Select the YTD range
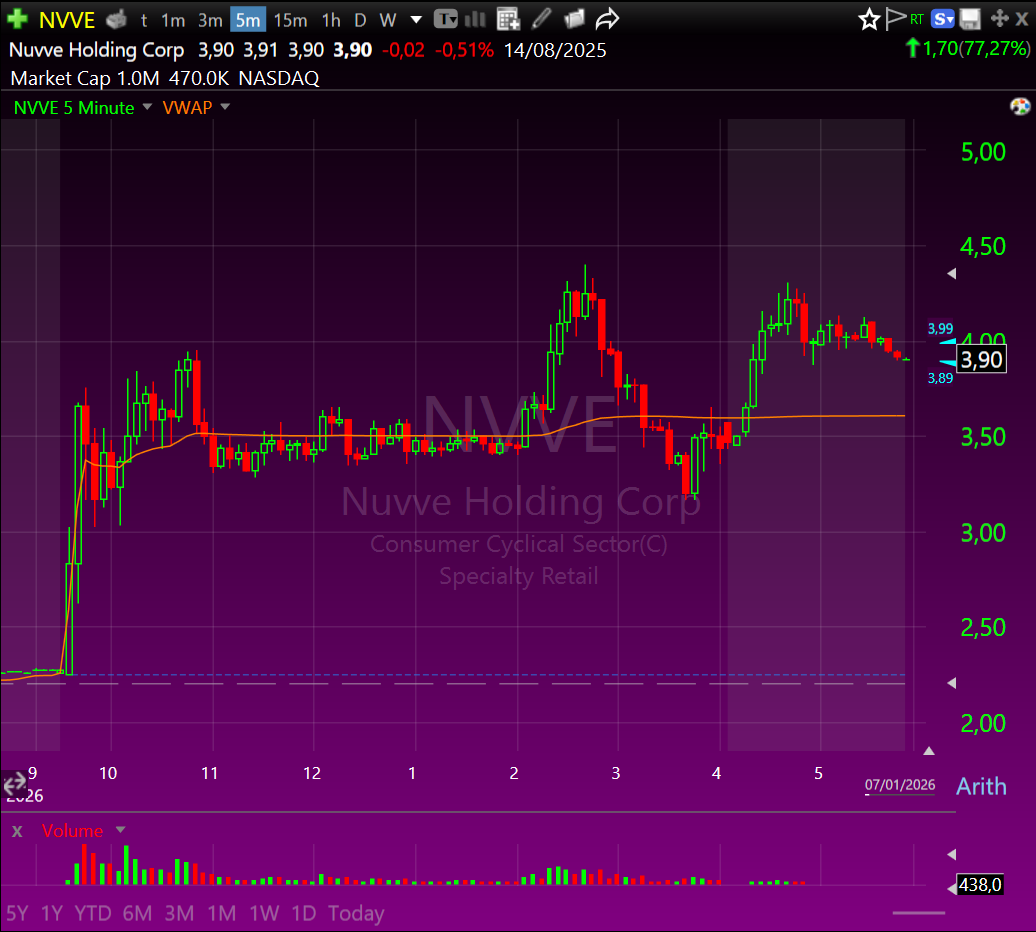The height and width of the screenshot is (932, 1036). click(92, 913)
